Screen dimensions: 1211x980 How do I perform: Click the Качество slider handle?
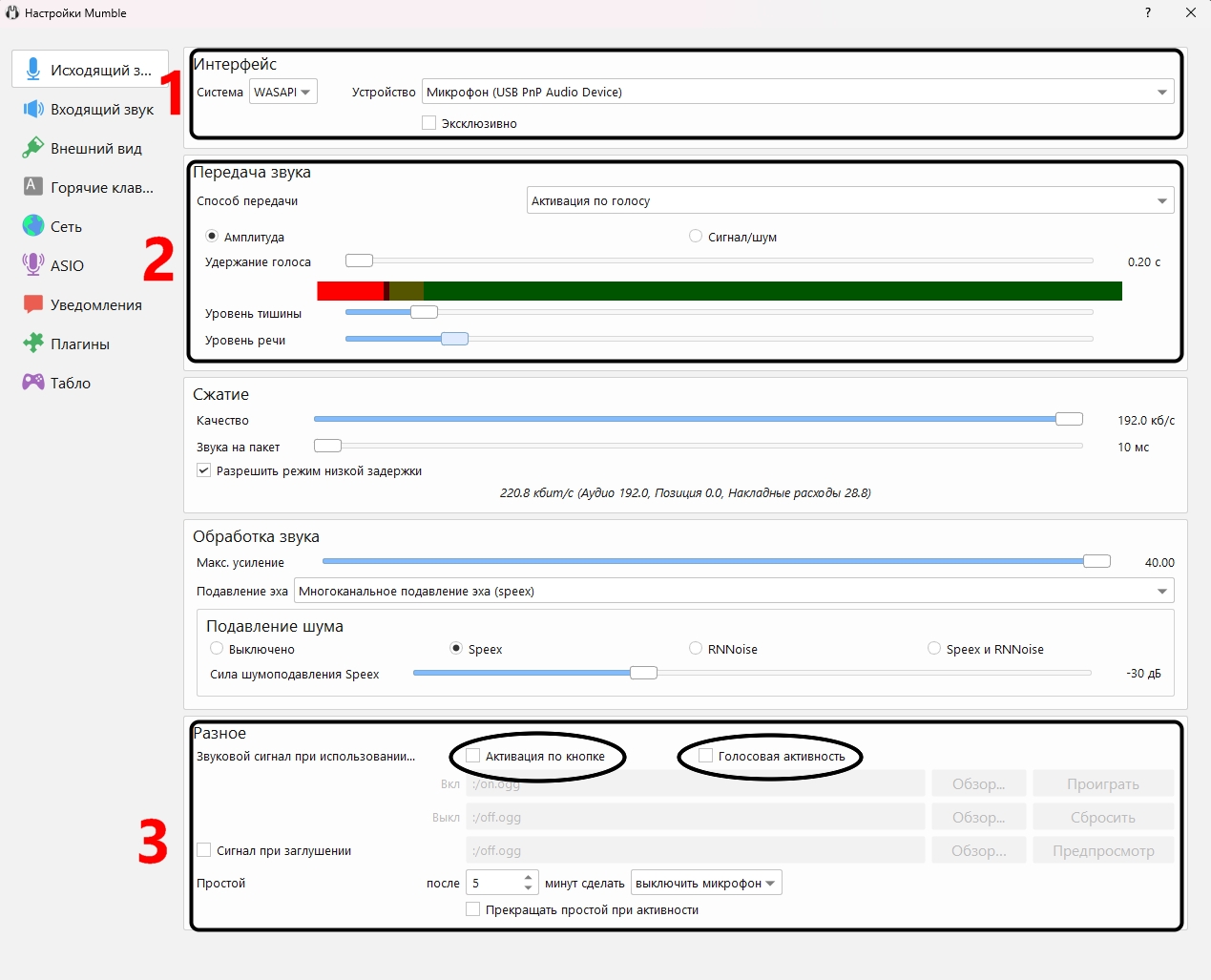(1069, 419)
